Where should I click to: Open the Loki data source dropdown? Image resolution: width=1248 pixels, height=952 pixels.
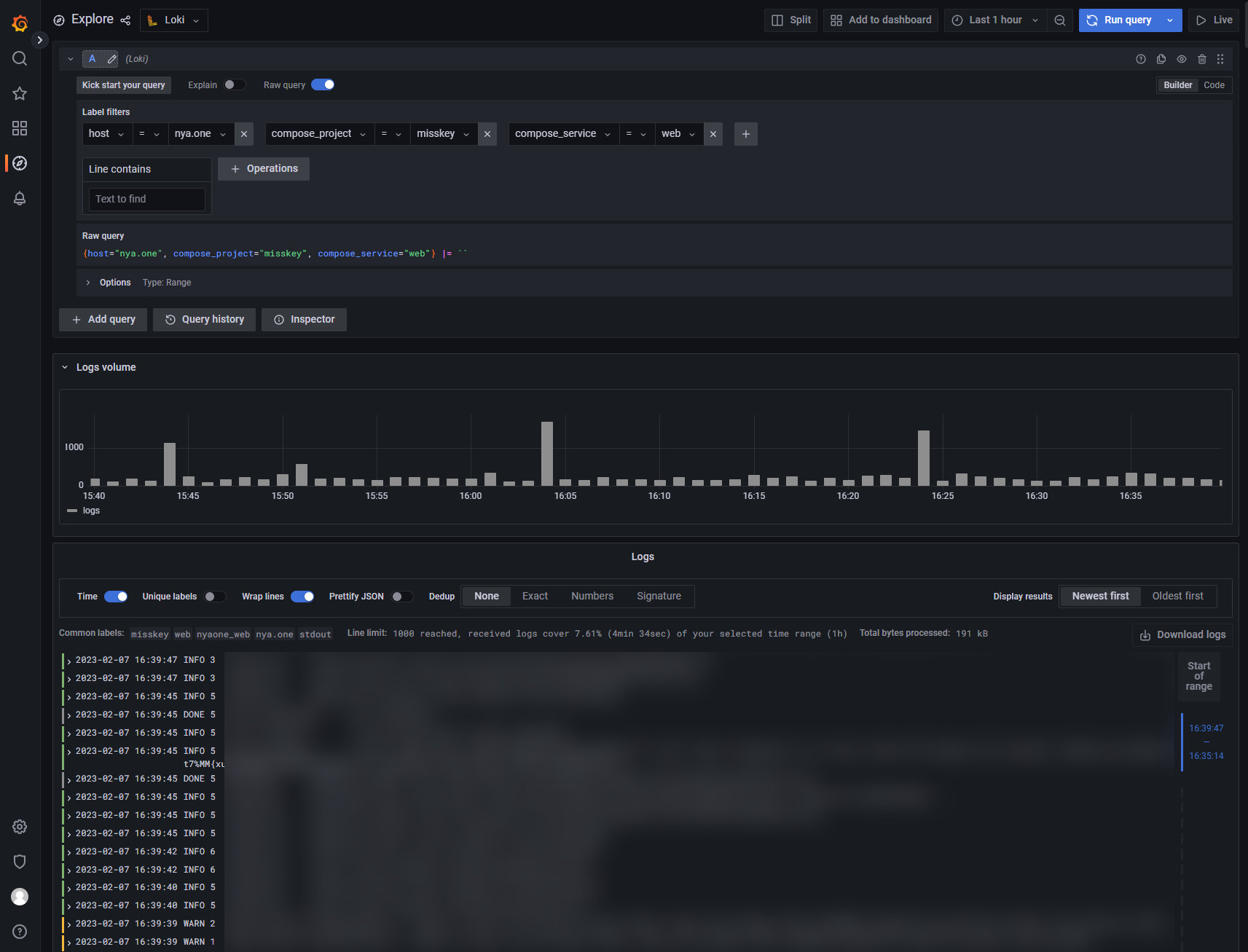pos(174,20)
